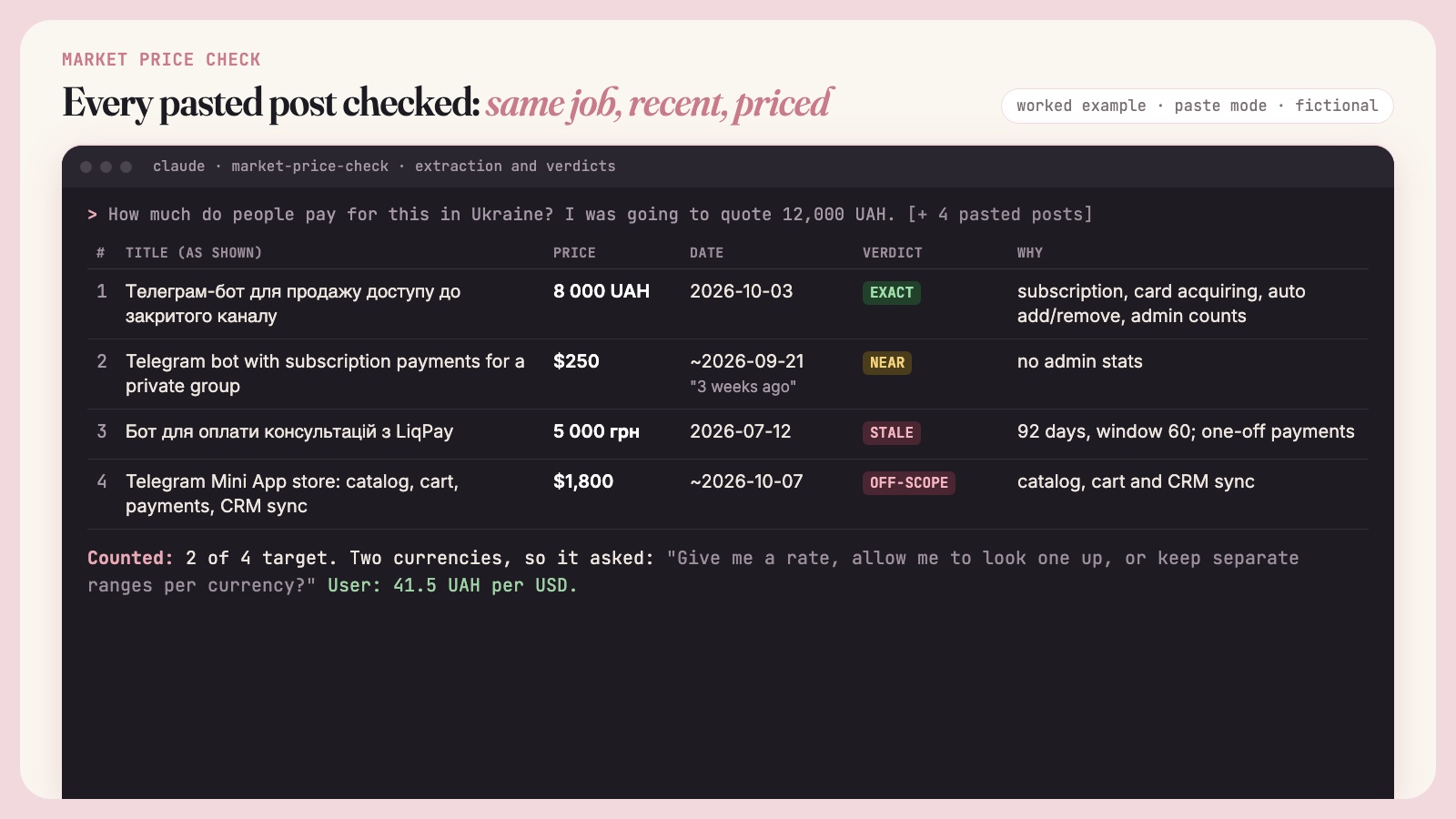Select title 'Бот для оплати консультацій з LiqPay'
Screen dimensions: 1456x819
289,431
